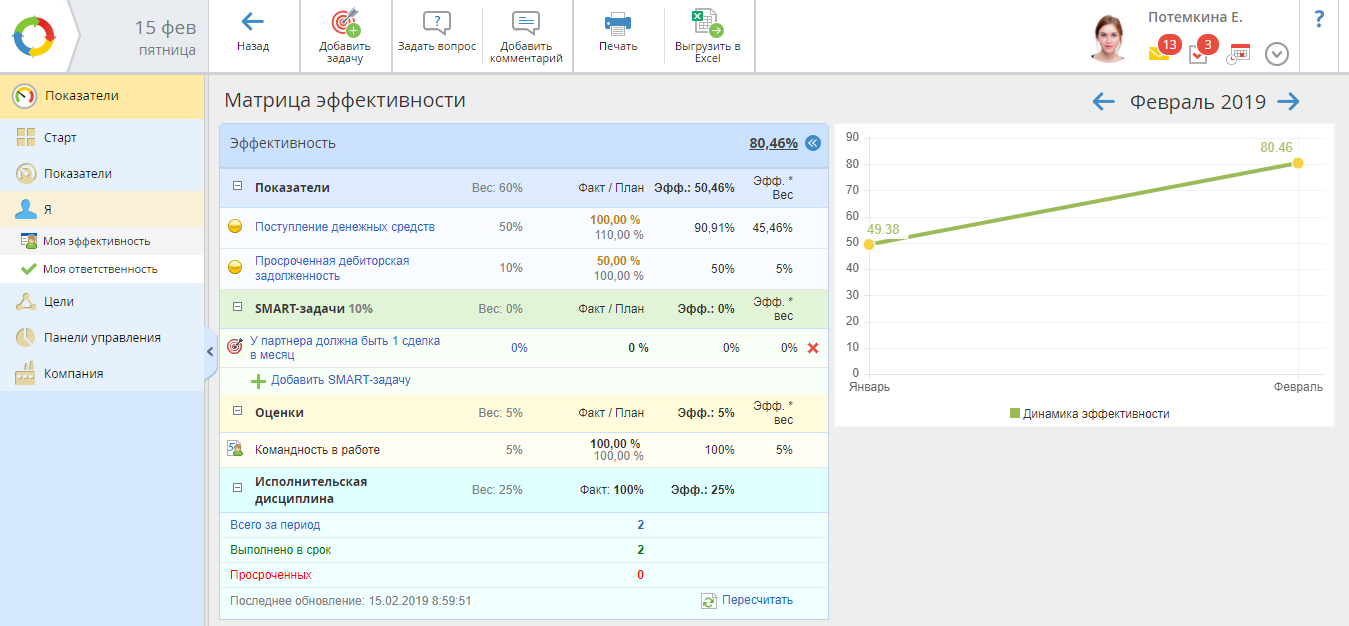Export to Excel via toolbar icon
1349x626 pixels.
(707, 23)
